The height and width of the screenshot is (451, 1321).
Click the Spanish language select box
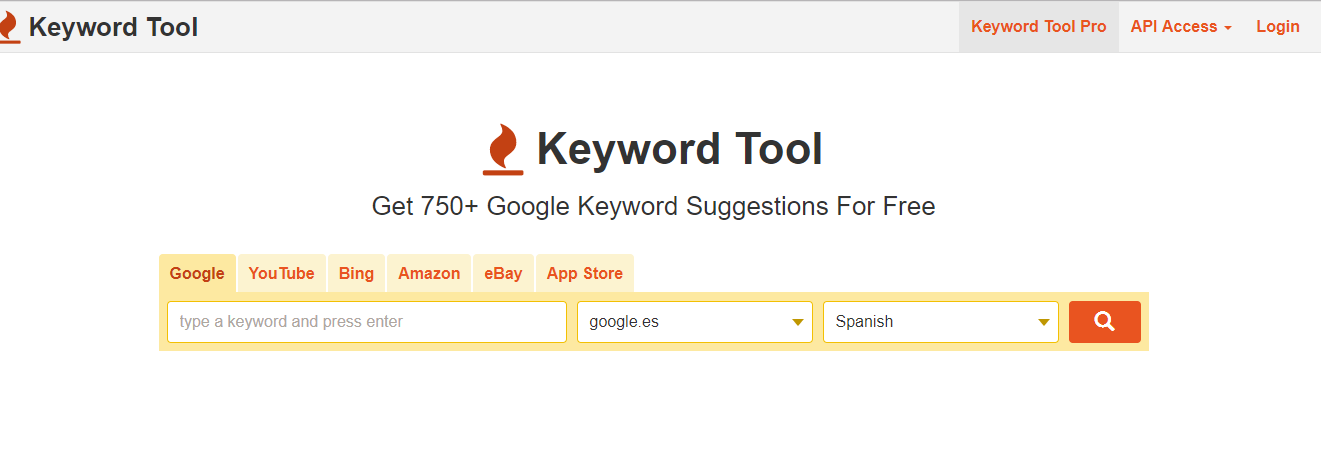point(925,322)
